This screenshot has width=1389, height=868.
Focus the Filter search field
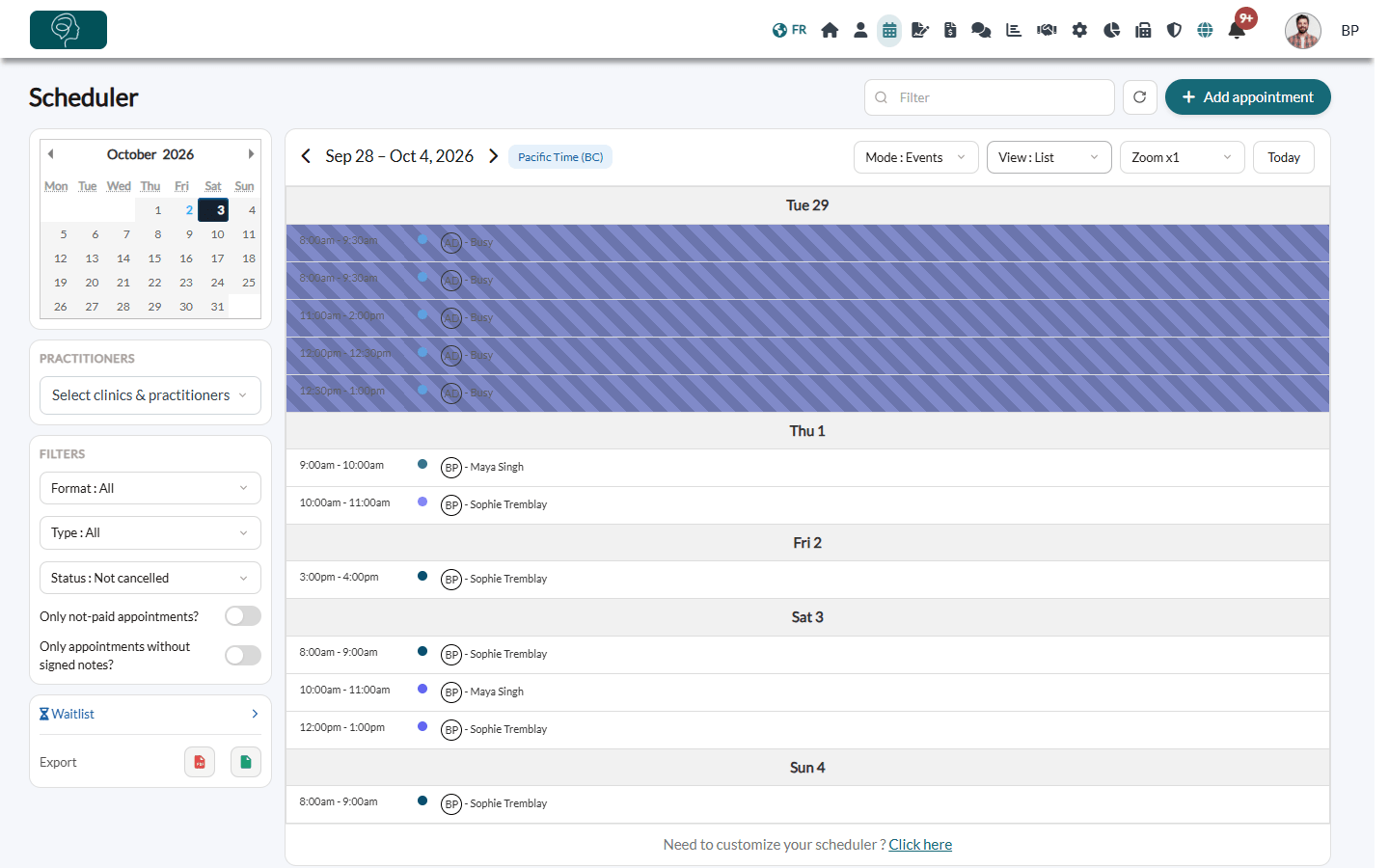(990, 97)
